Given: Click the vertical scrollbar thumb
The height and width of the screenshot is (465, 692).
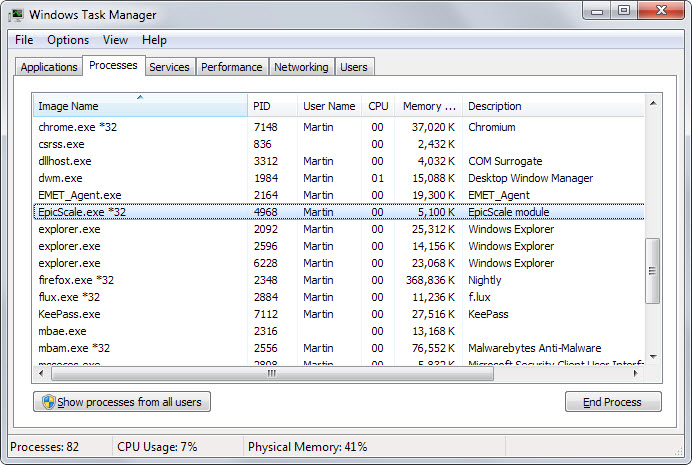Looking at the screenshot, I should pos(652,271).
